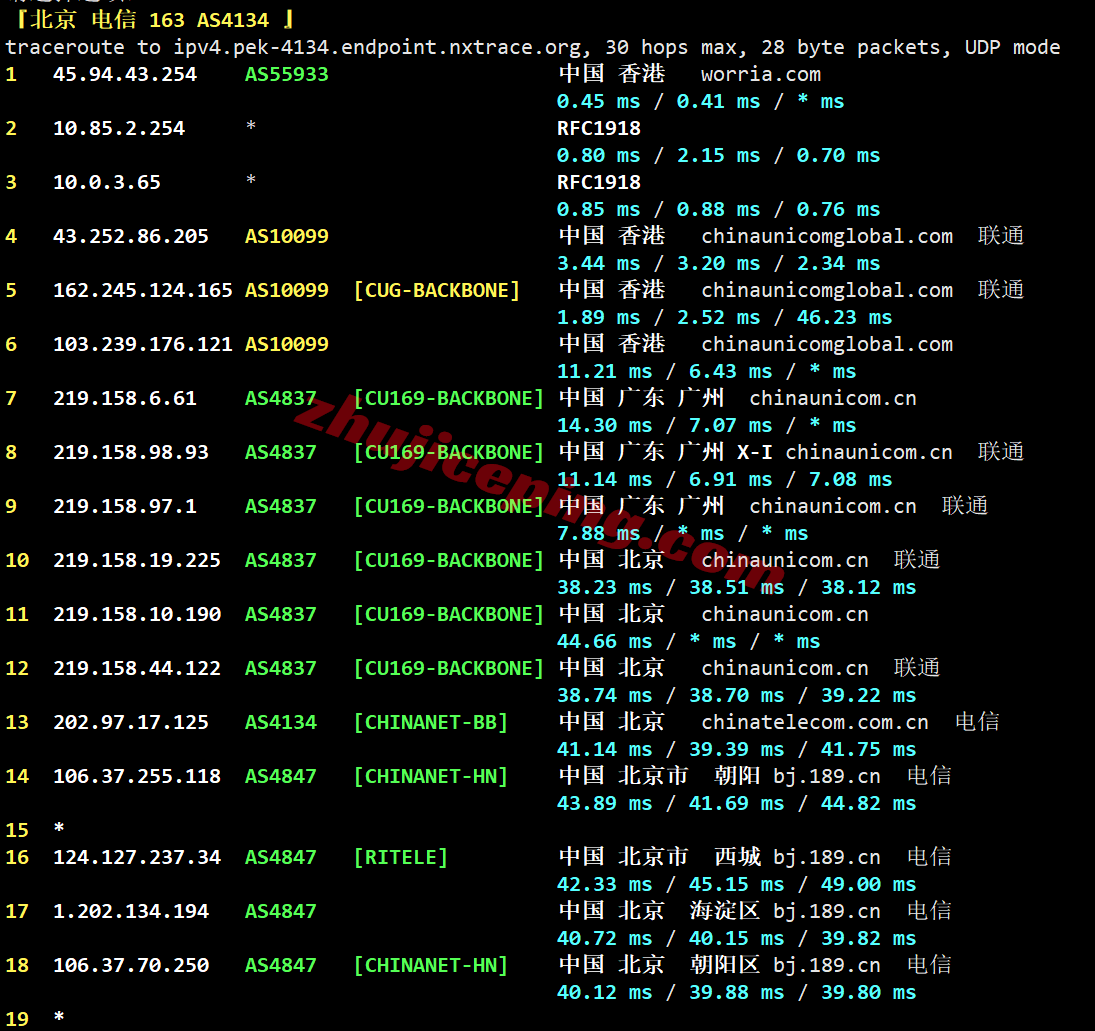Select the 49.00 ms latency value
Viewport: 1095px width, 1031px height.
coord(868,884)
